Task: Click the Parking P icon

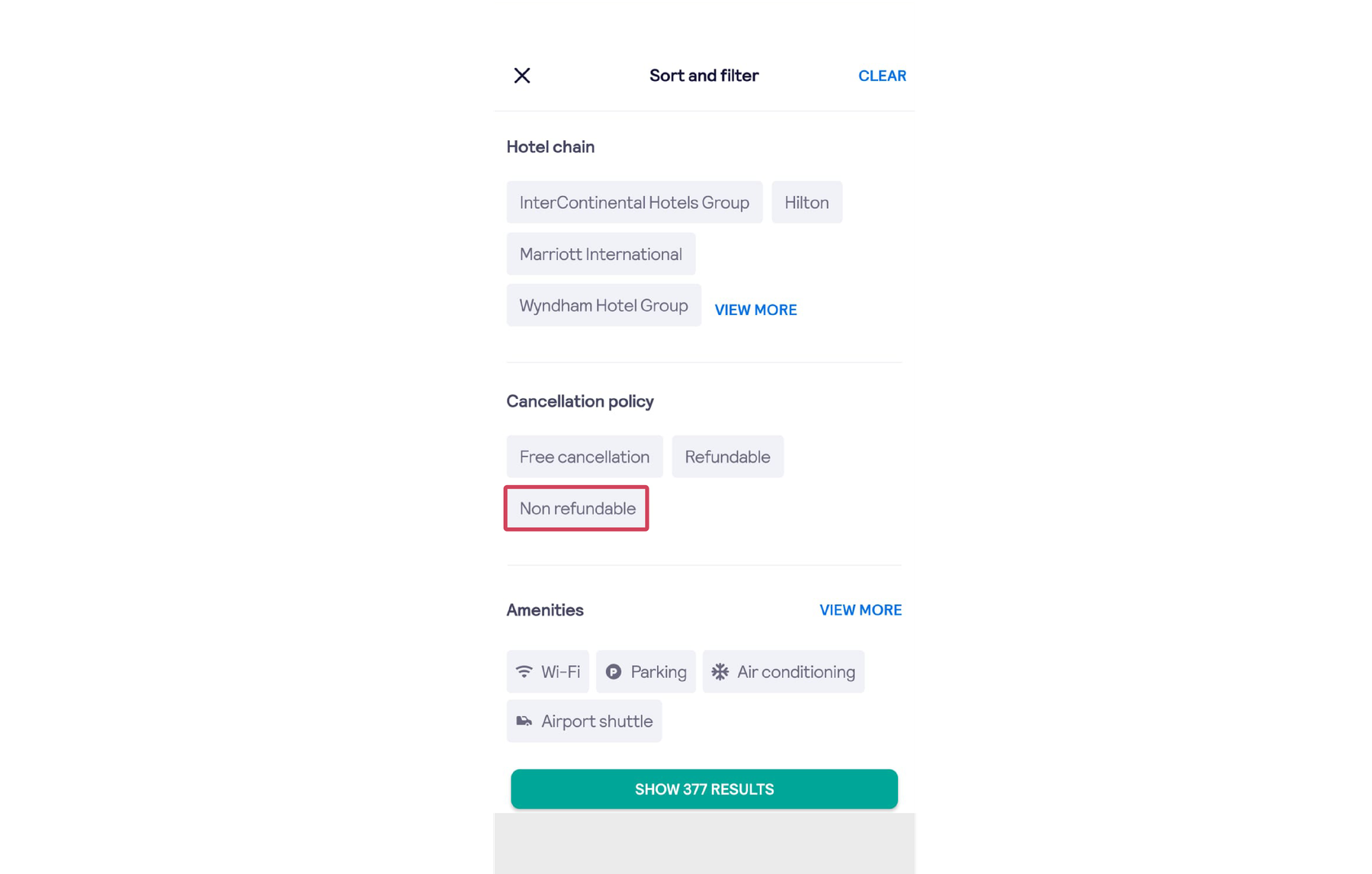Action: (x=614, y=671)
